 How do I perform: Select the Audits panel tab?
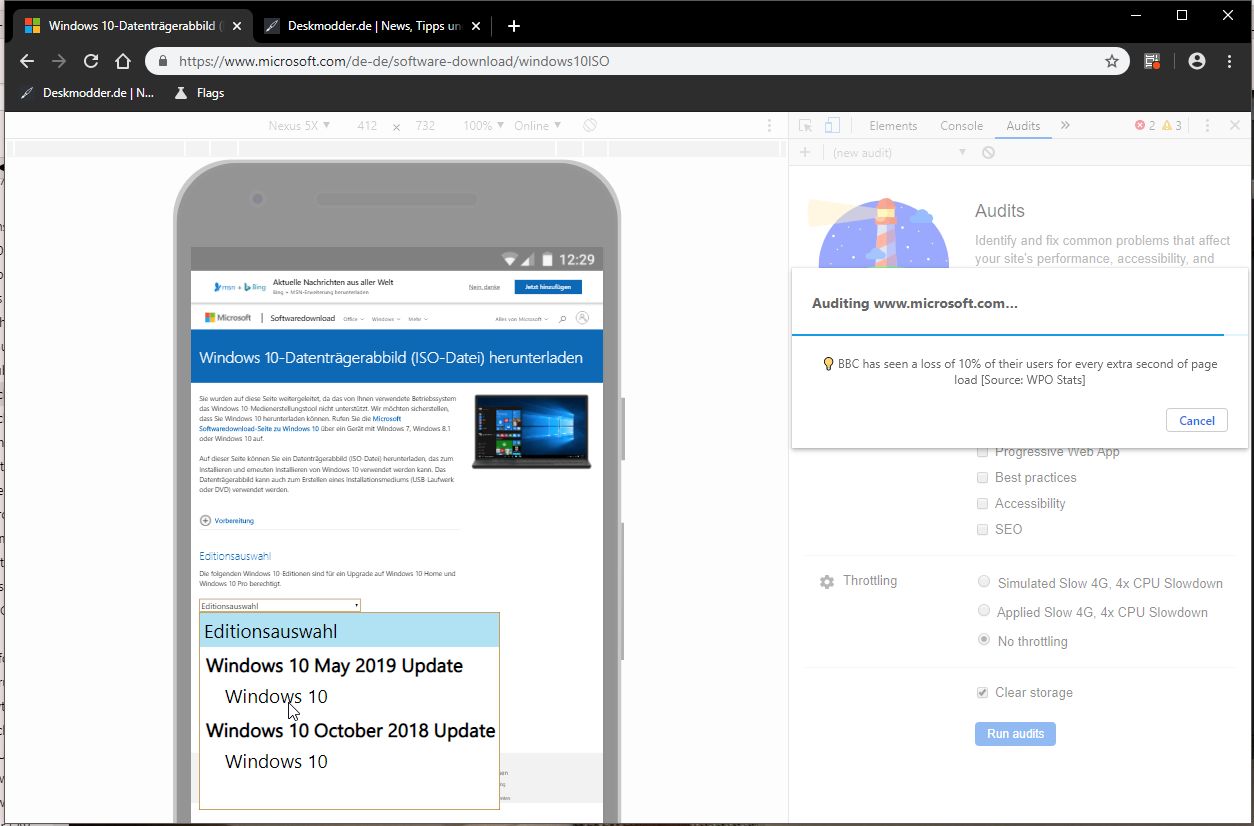pos(1023,126)
